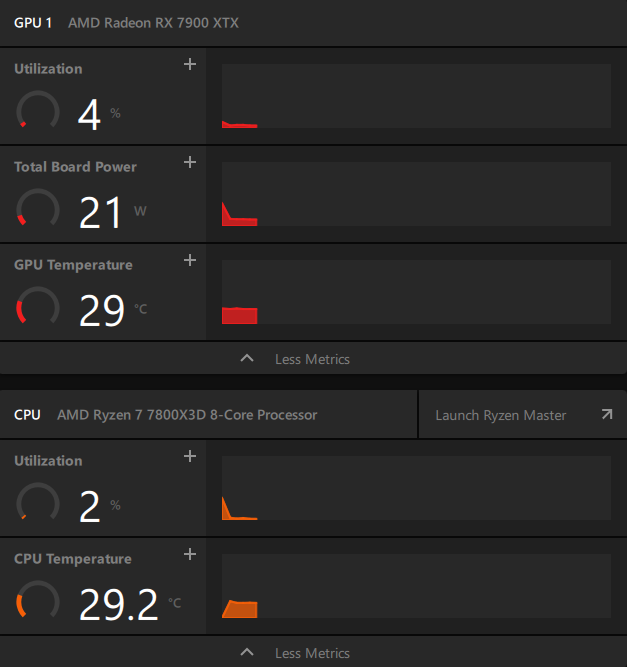Click the CPU Temperature history graph
627x667 pixels.
pyautogui.click(x=416, y=586)
